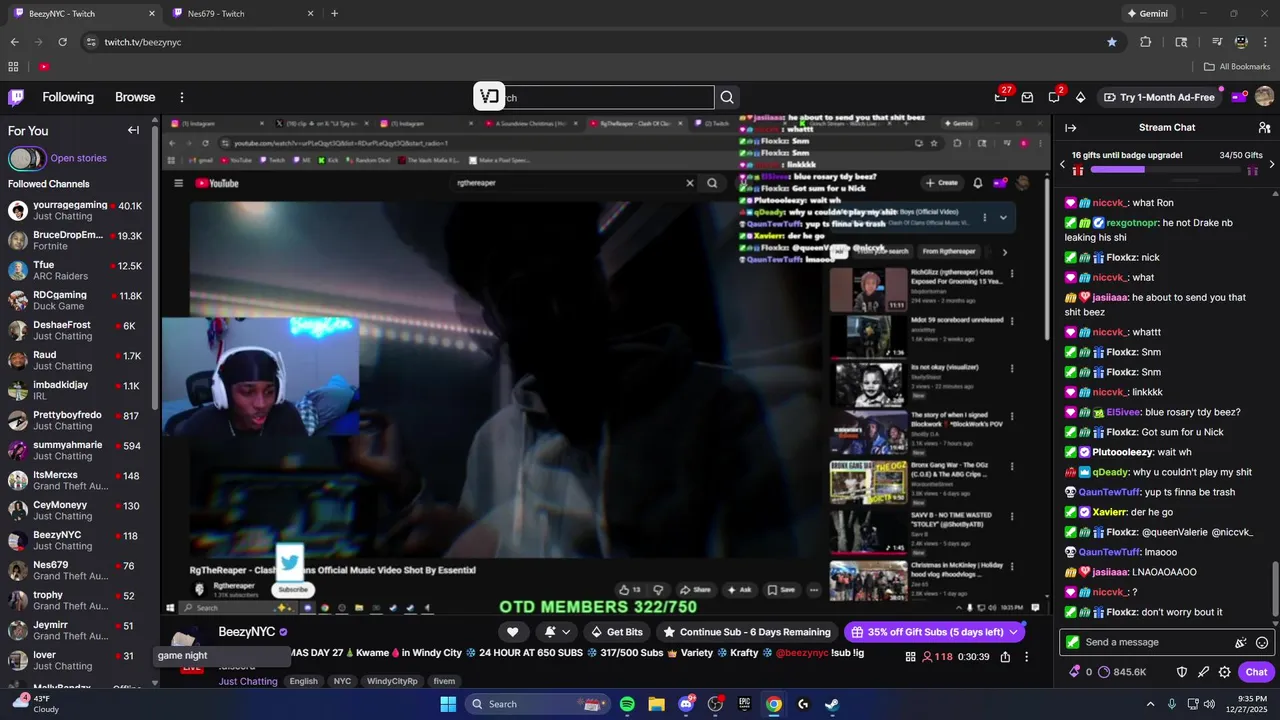
Task: Switch to the Nes679 - Twitch tab
Action: 242,14
